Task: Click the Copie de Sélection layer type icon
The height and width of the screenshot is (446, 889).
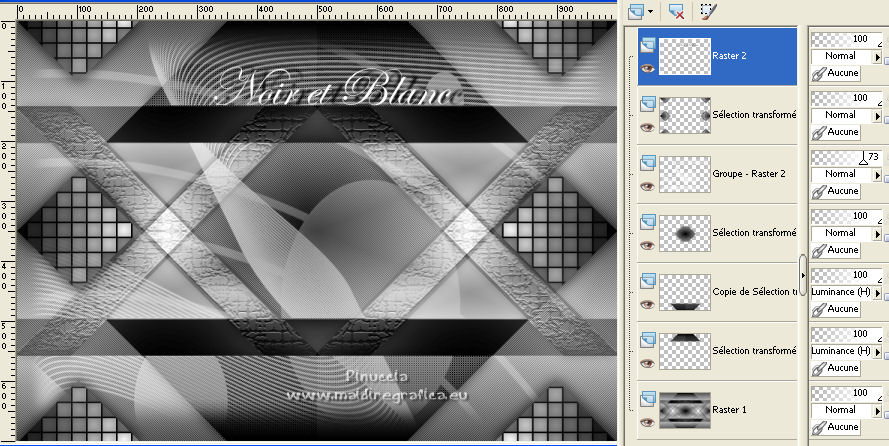Action: point(647,281)
